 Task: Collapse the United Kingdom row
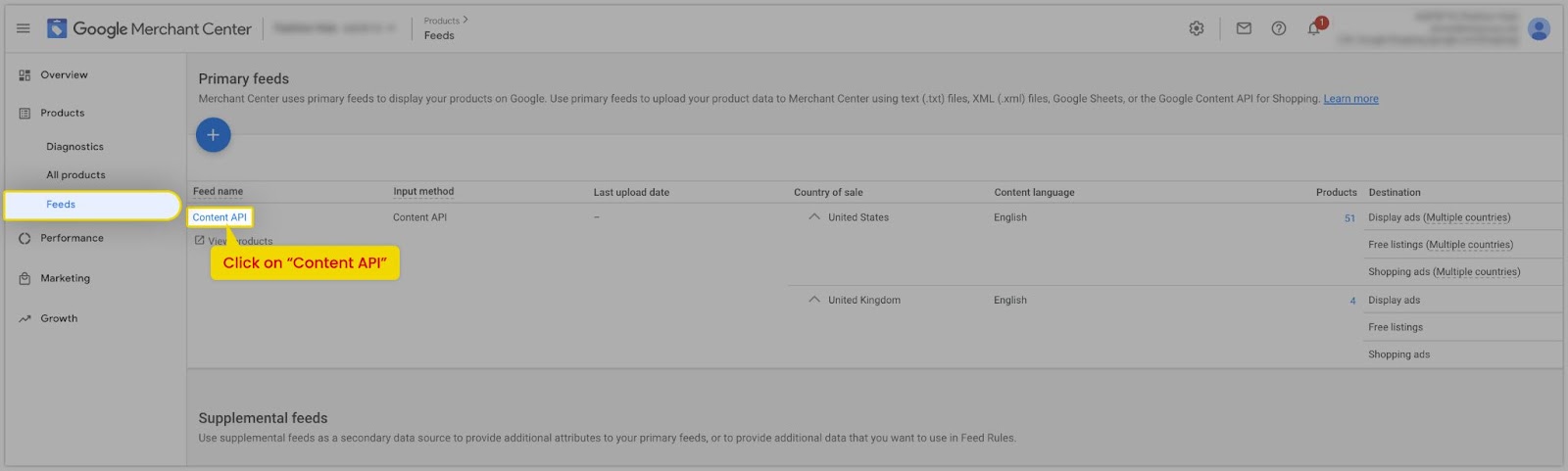tap(814, 300)
